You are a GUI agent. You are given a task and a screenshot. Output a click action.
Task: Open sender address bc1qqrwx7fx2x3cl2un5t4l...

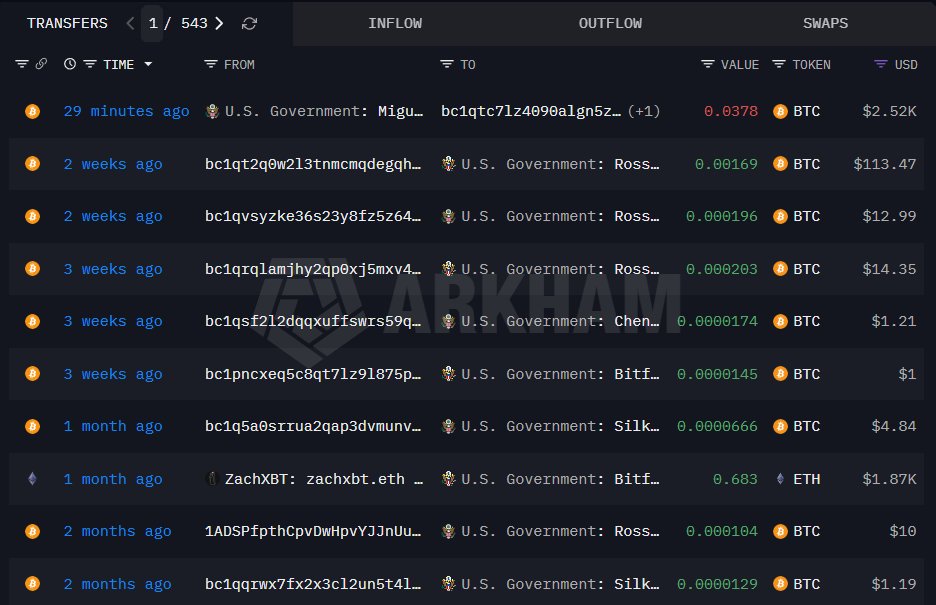point(313,584)
